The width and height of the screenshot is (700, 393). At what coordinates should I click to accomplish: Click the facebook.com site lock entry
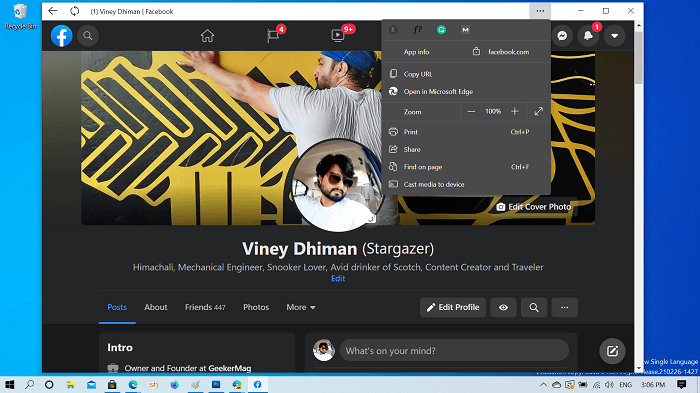coord(501,52)
